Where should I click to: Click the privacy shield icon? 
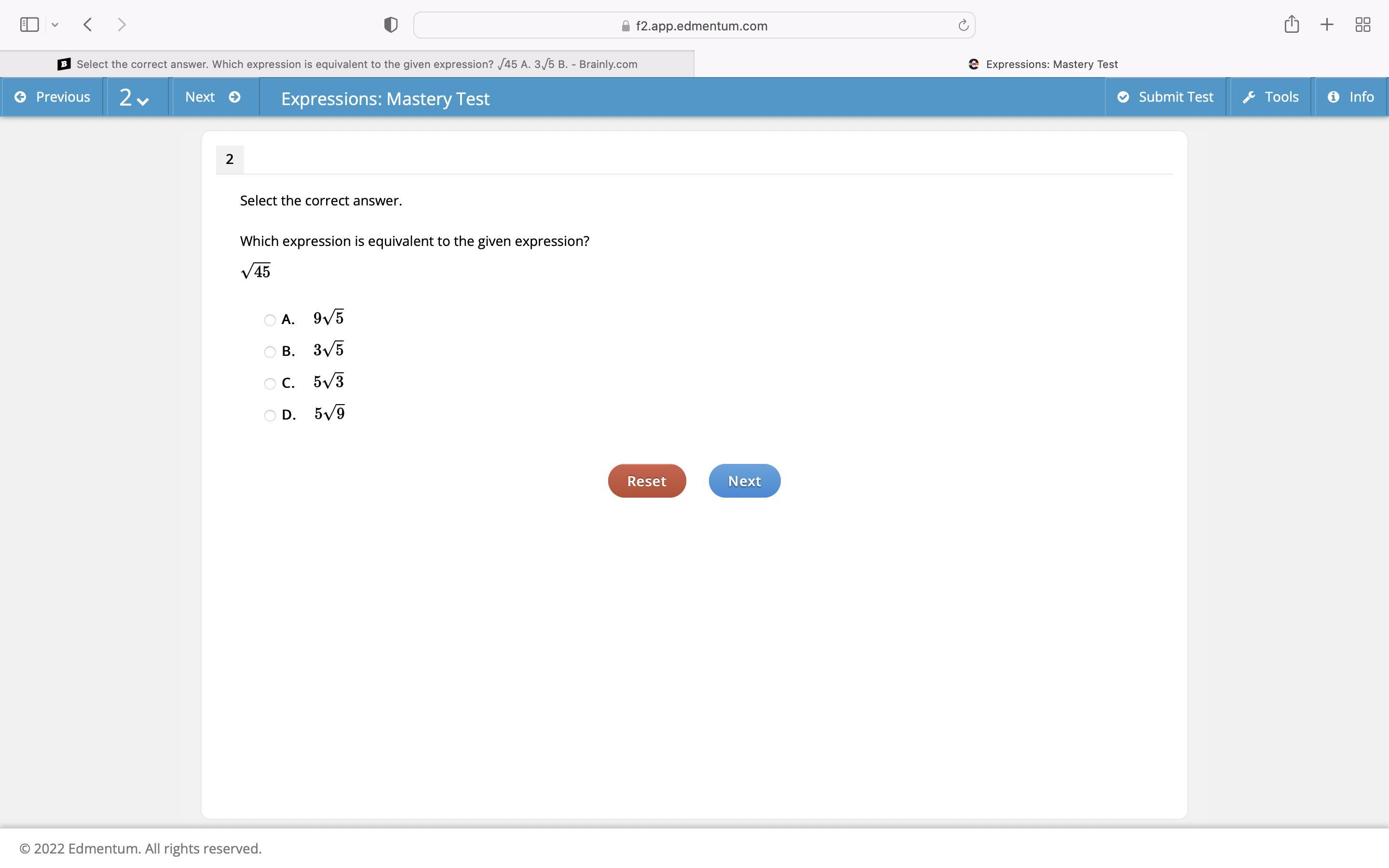pyautogui.click(x=391, y=25)
